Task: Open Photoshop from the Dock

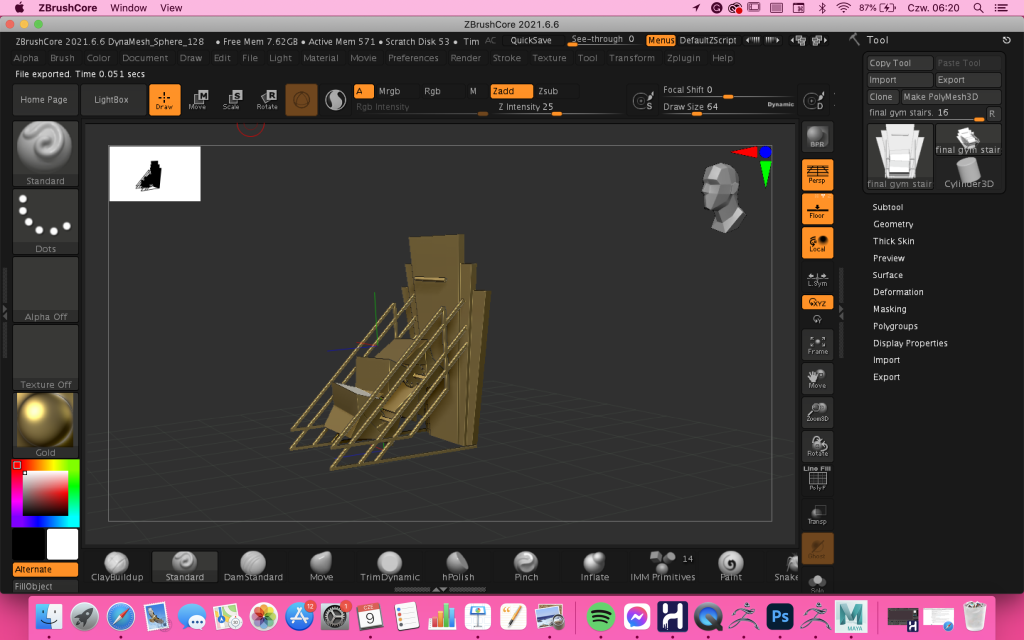Action: (780, 616)
